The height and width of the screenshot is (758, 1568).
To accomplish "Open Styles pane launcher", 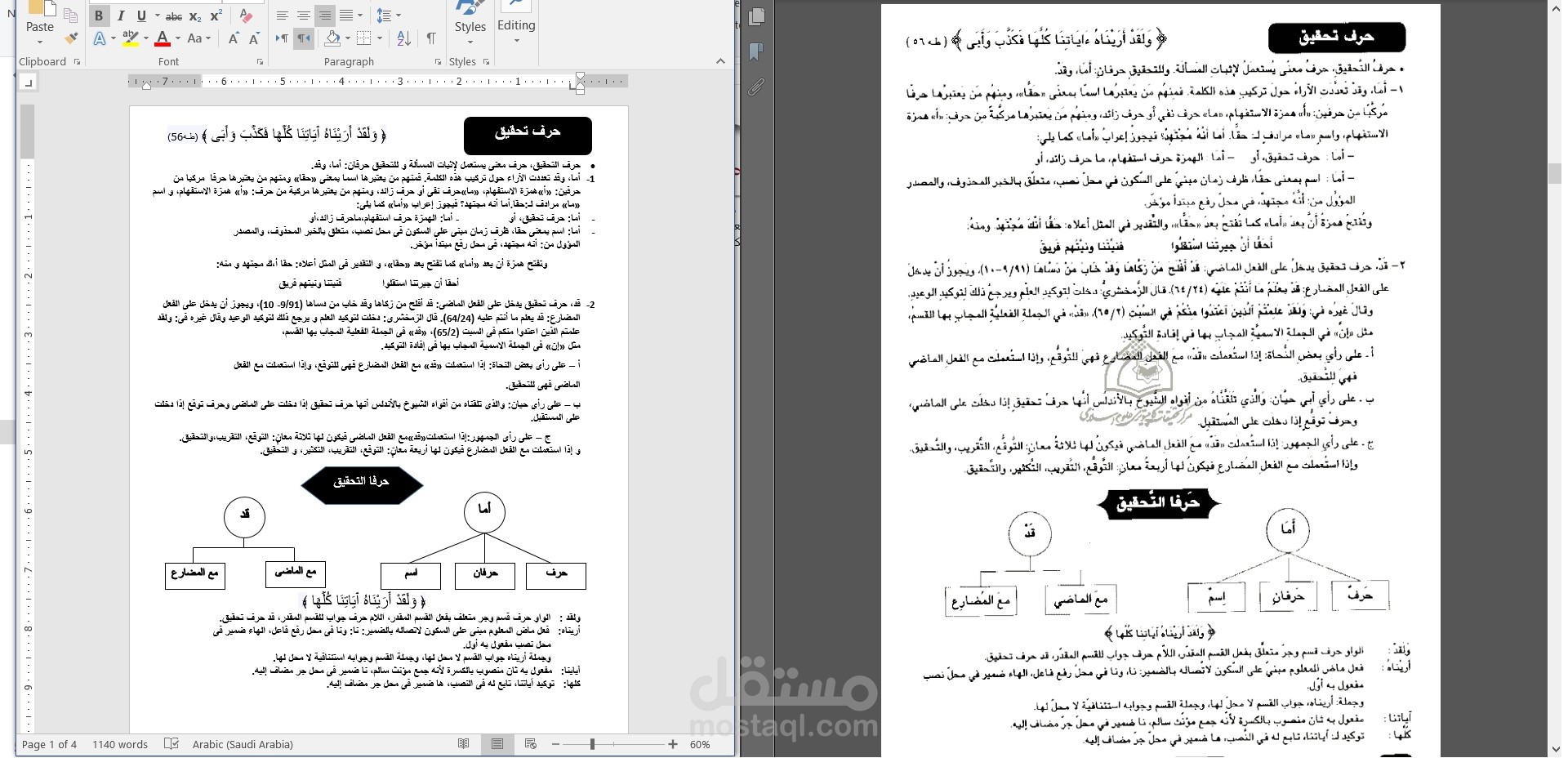I will [486, 62].
